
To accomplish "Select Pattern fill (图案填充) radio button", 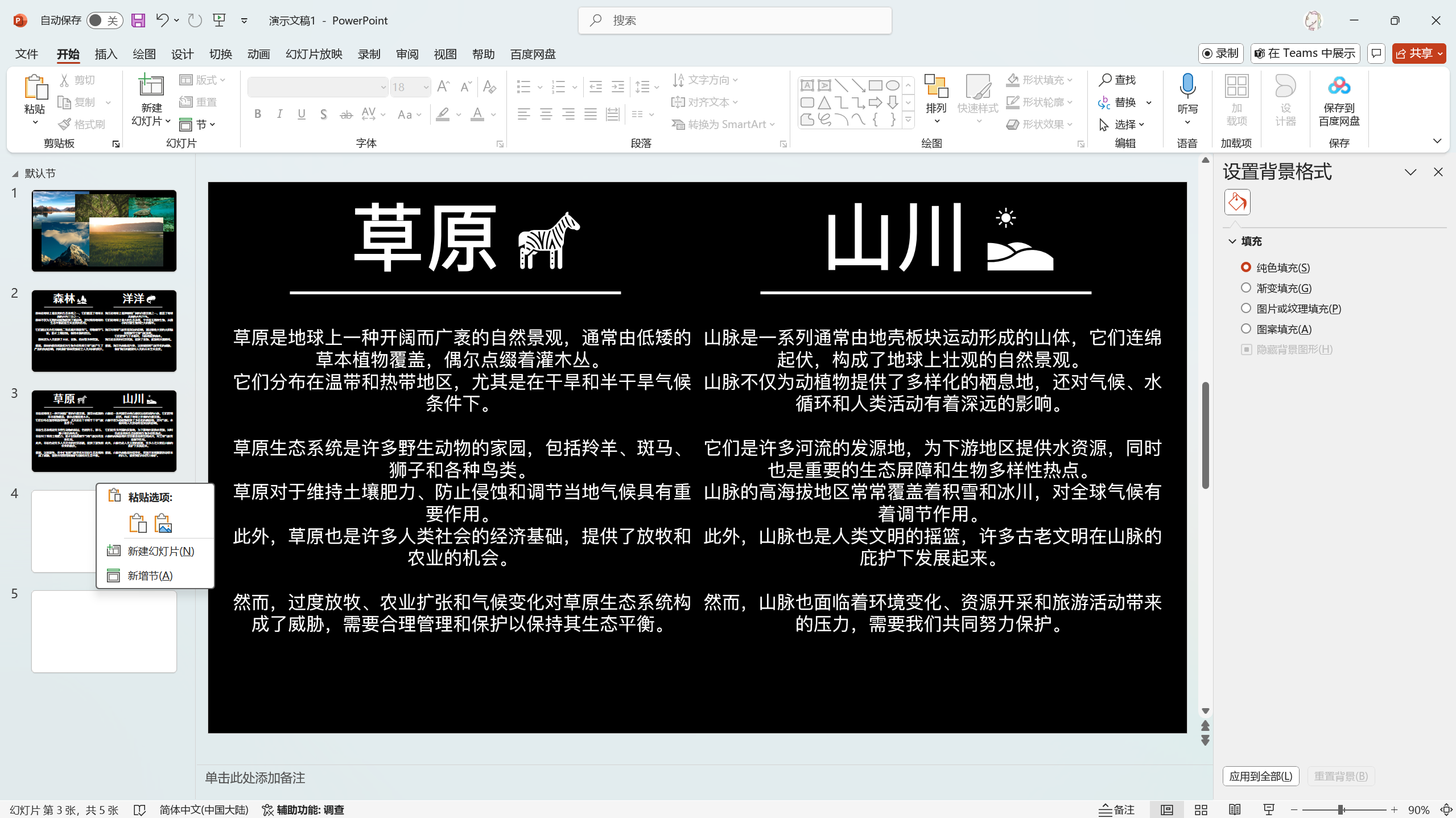I will coord(1246,328).
